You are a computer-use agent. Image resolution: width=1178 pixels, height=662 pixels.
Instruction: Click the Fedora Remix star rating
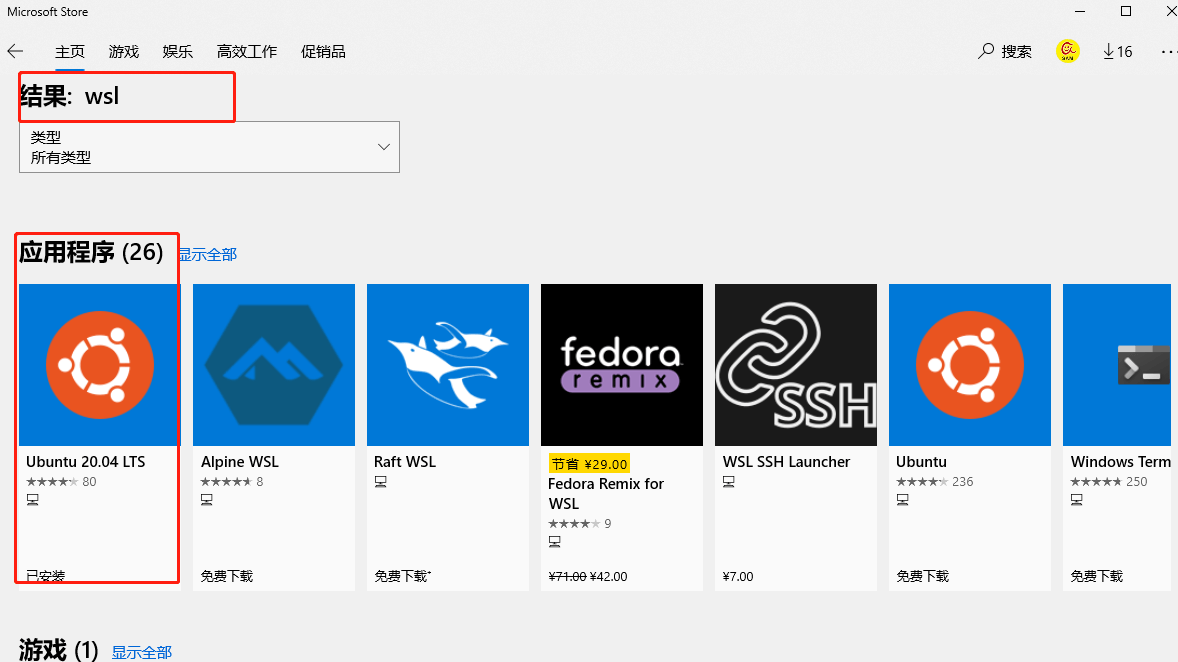coord(574,524)
